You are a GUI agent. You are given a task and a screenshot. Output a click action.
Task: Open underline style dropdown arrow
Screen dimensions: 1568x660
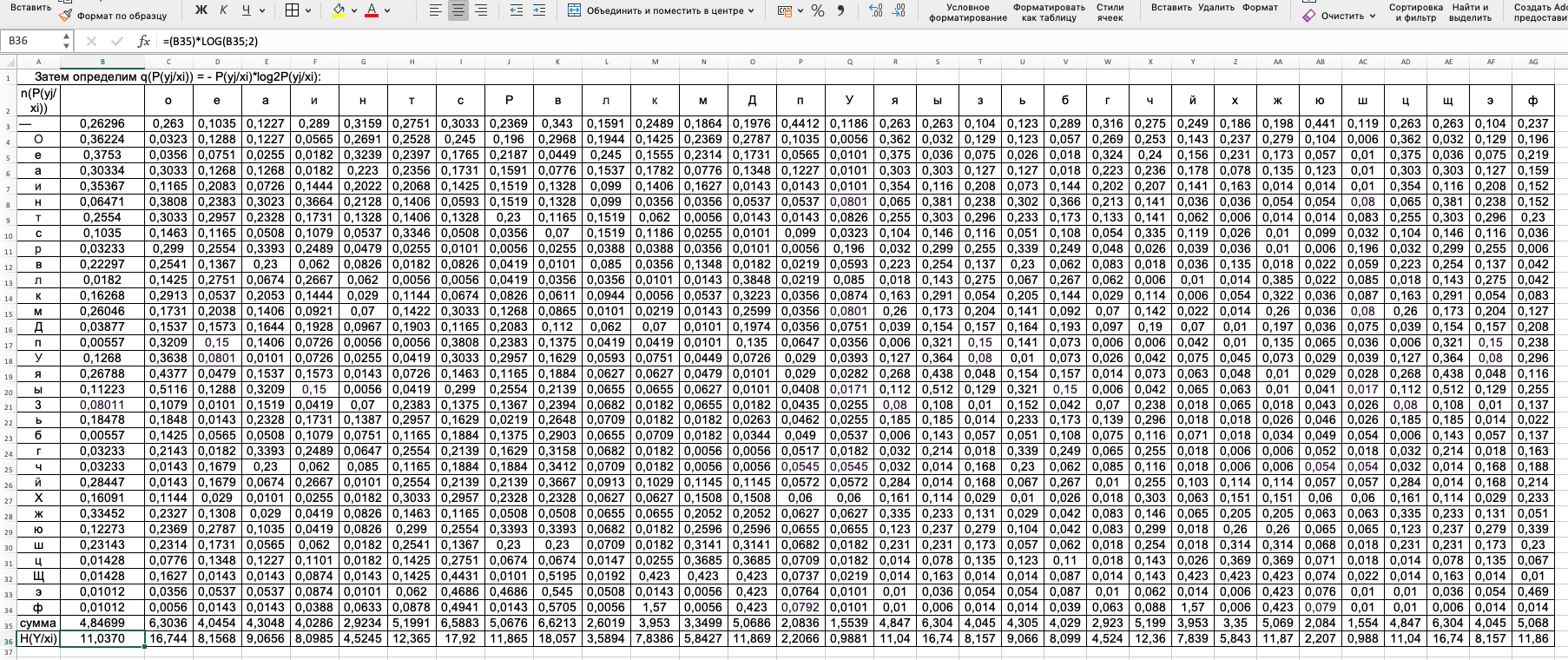click(x=262, y=10)
